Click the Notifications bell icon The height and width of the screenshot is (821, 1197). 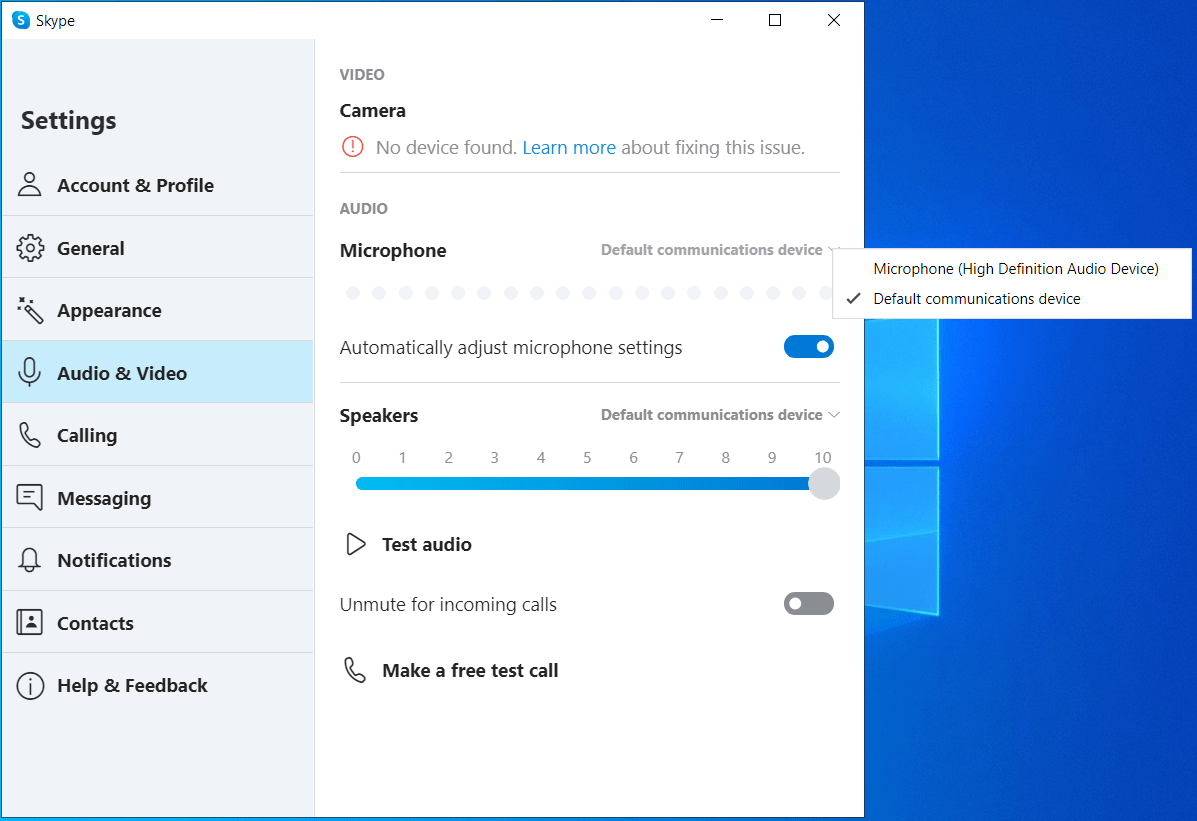30,560
